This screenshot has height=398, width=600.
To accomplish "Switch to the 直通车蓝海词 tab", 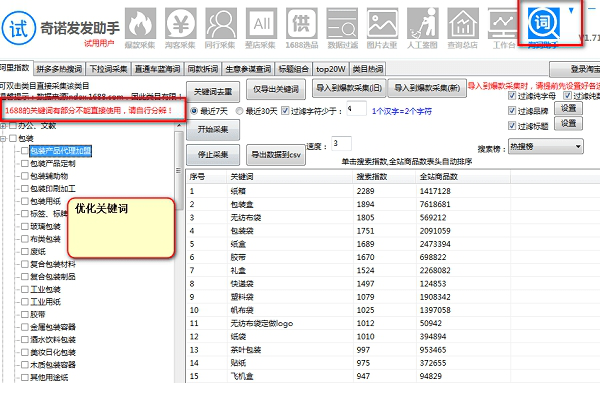I will tap(157, 69).
